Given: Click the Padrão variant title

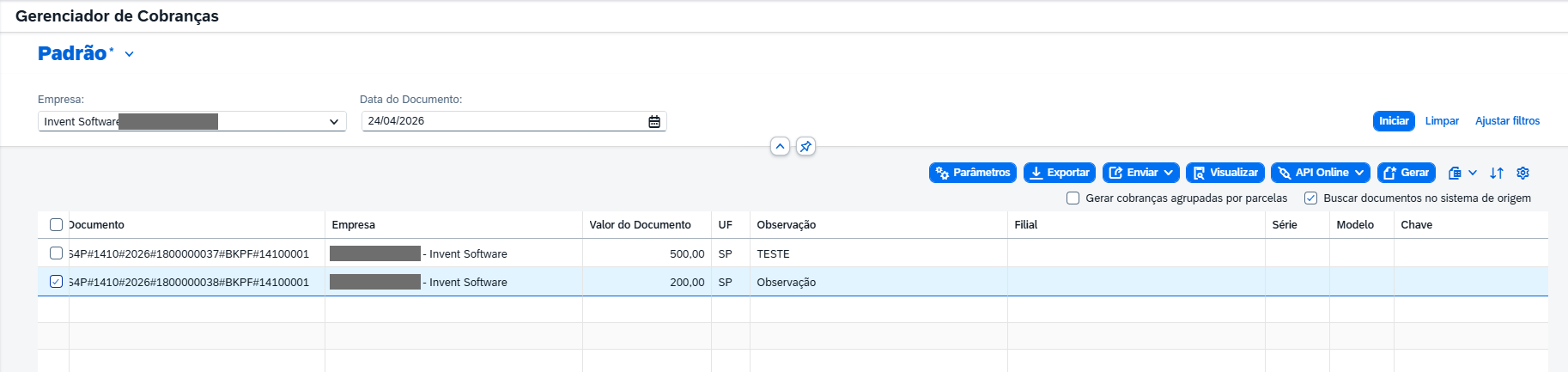Looking at the screenshot, I should click(72, 53).
